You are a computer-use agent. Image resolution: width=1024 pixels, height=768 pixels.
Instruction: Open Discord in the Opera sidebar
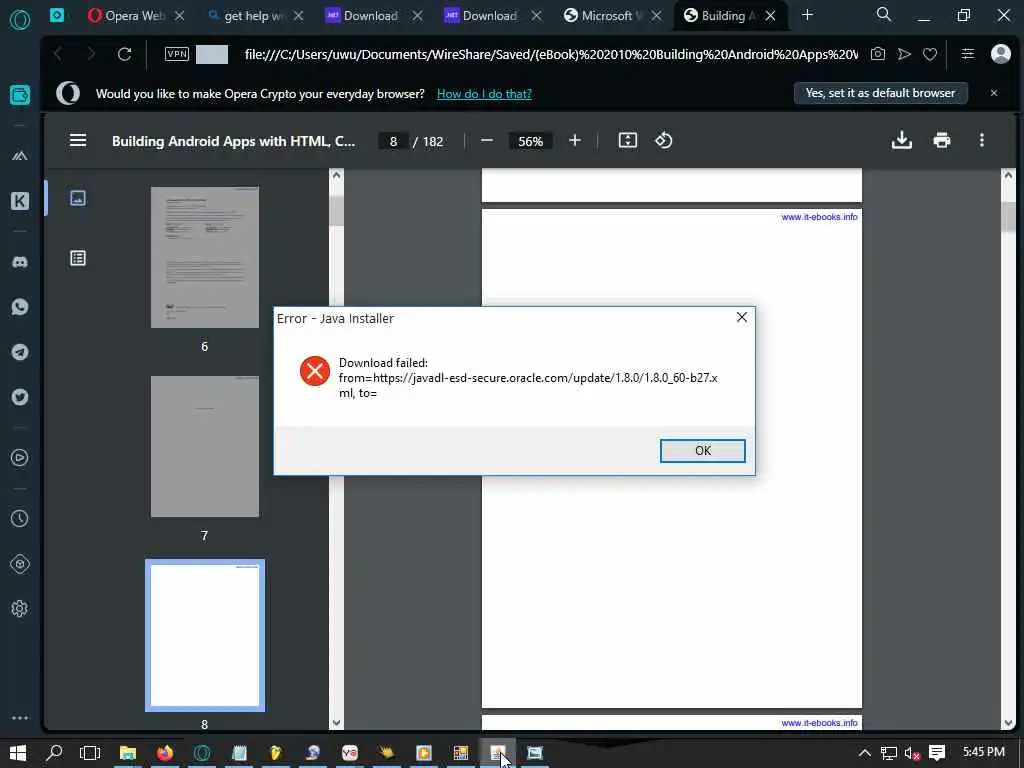[20, 262]
